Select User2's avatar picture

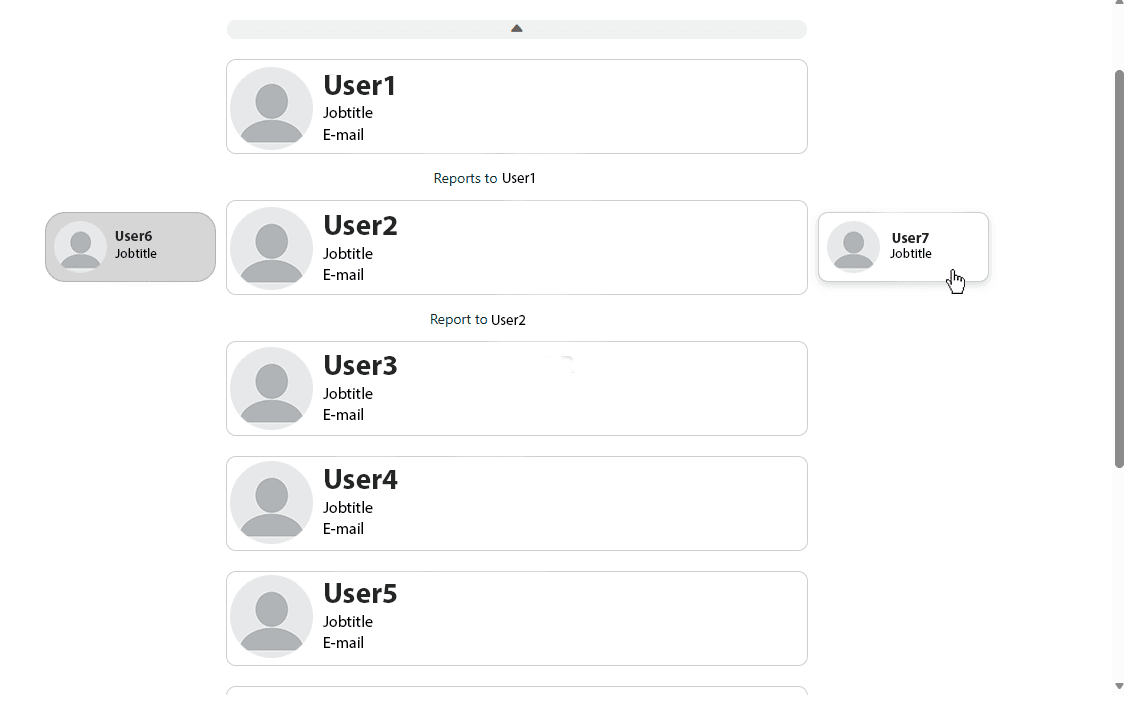coord(271,248)
